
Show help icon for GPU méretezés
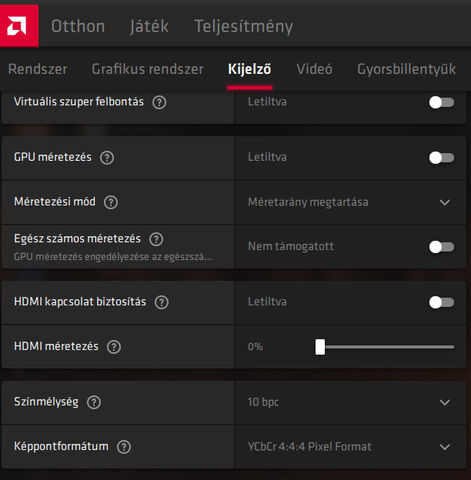[x=107, y=157]
